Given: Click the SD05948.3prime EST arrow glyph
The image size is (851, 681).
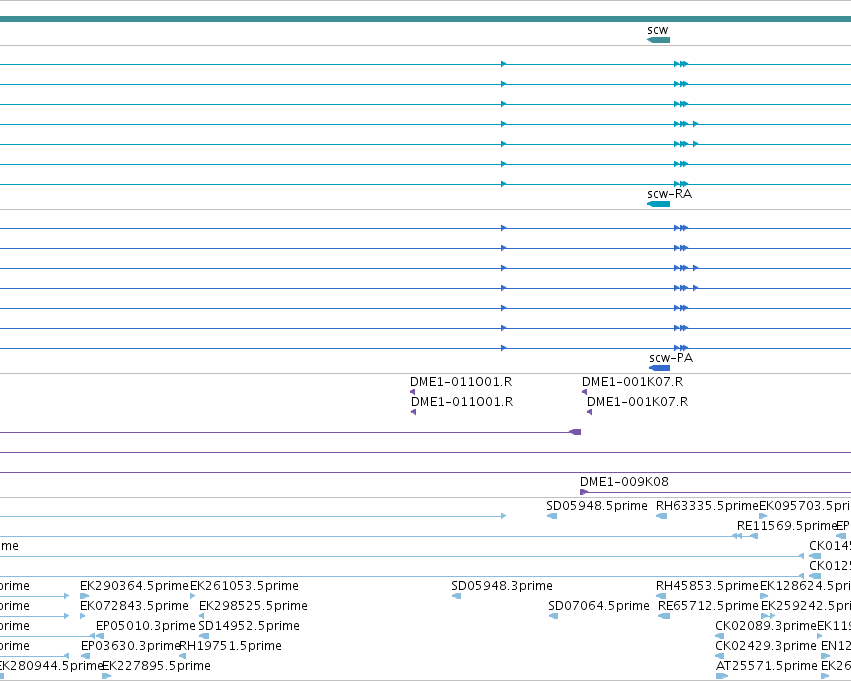Looking at the screenshot, I should pos(456,596).
